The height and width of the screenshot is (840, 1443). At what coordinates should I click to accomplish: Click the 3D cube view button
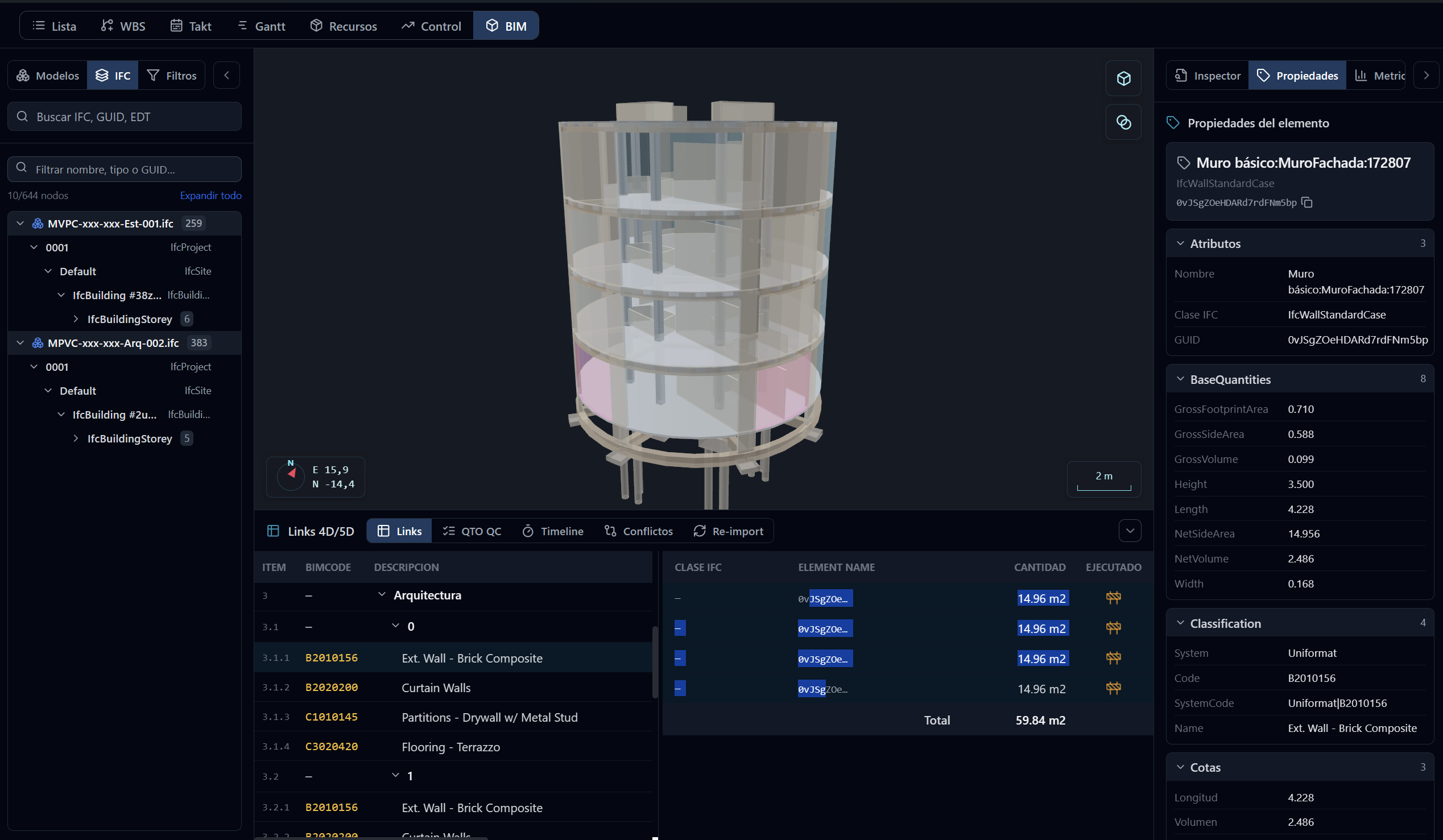(1123, 78)
